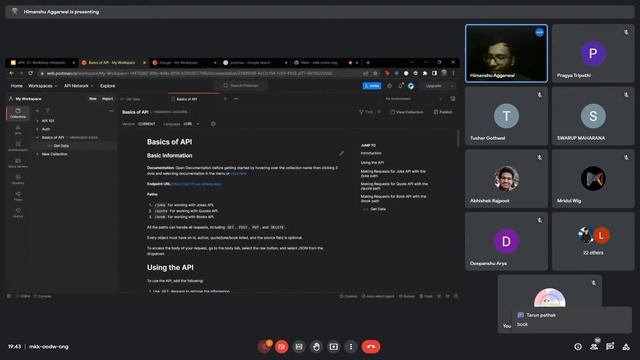Collapse Basics of API collection
Viewport: 640px width, 360px height.
coord(38,138)
